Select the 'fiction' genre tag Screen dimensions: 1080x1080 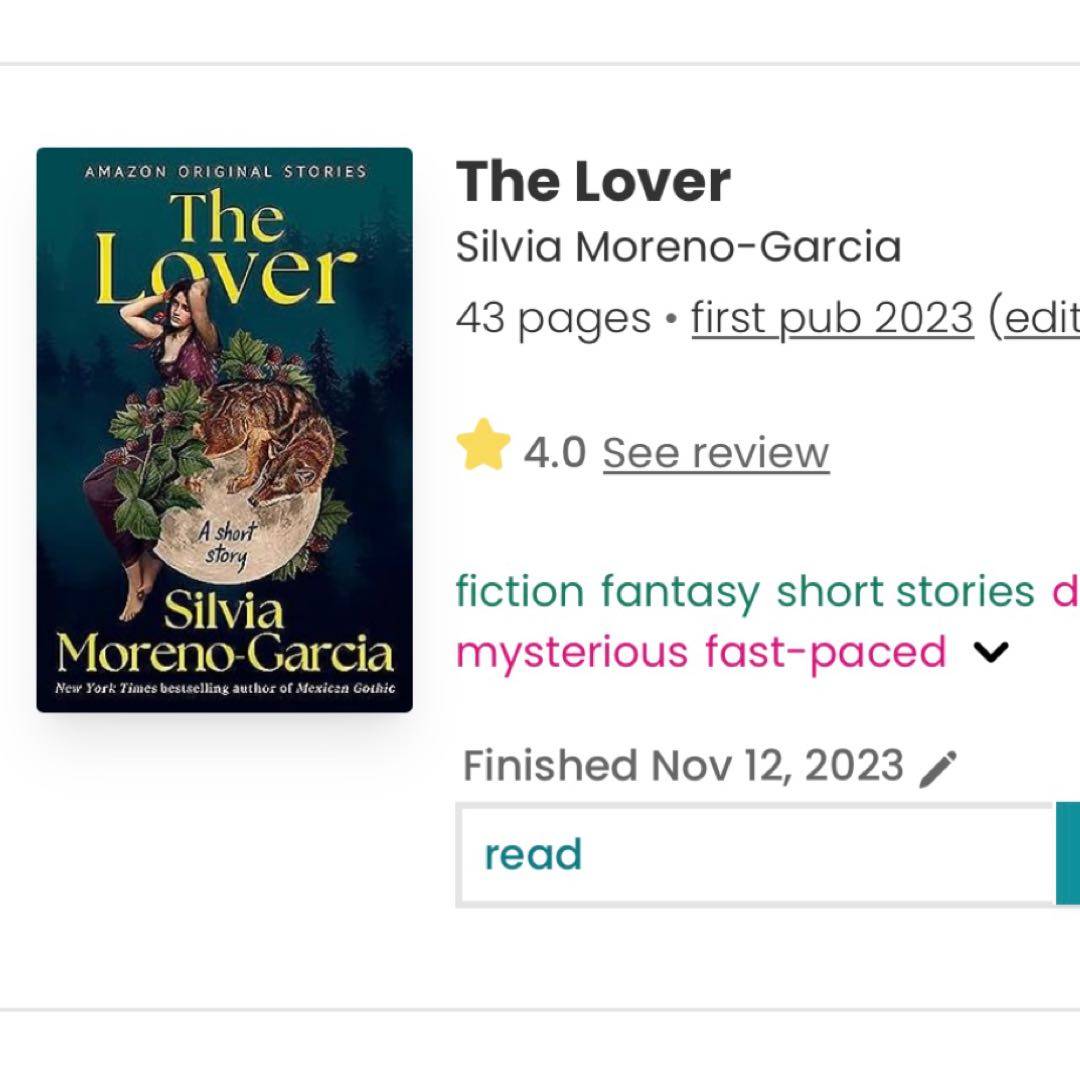click(520, 591)
